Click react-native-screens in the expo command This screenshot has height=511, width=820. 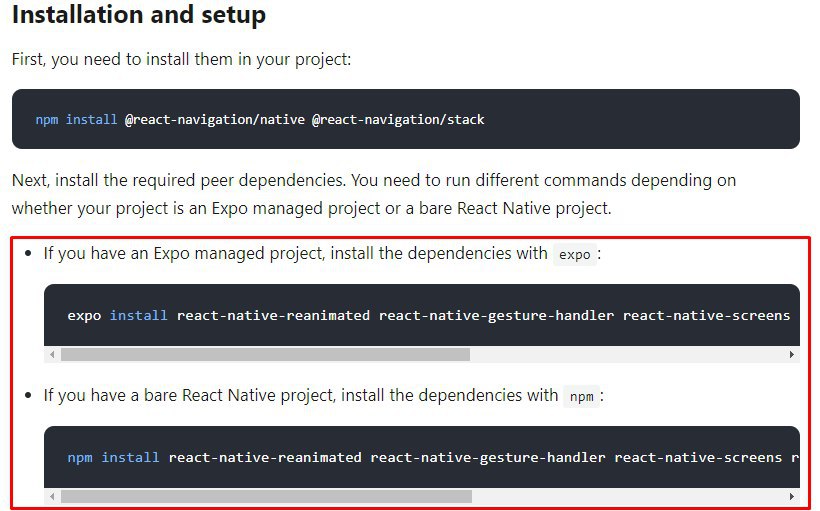[707, 315]
